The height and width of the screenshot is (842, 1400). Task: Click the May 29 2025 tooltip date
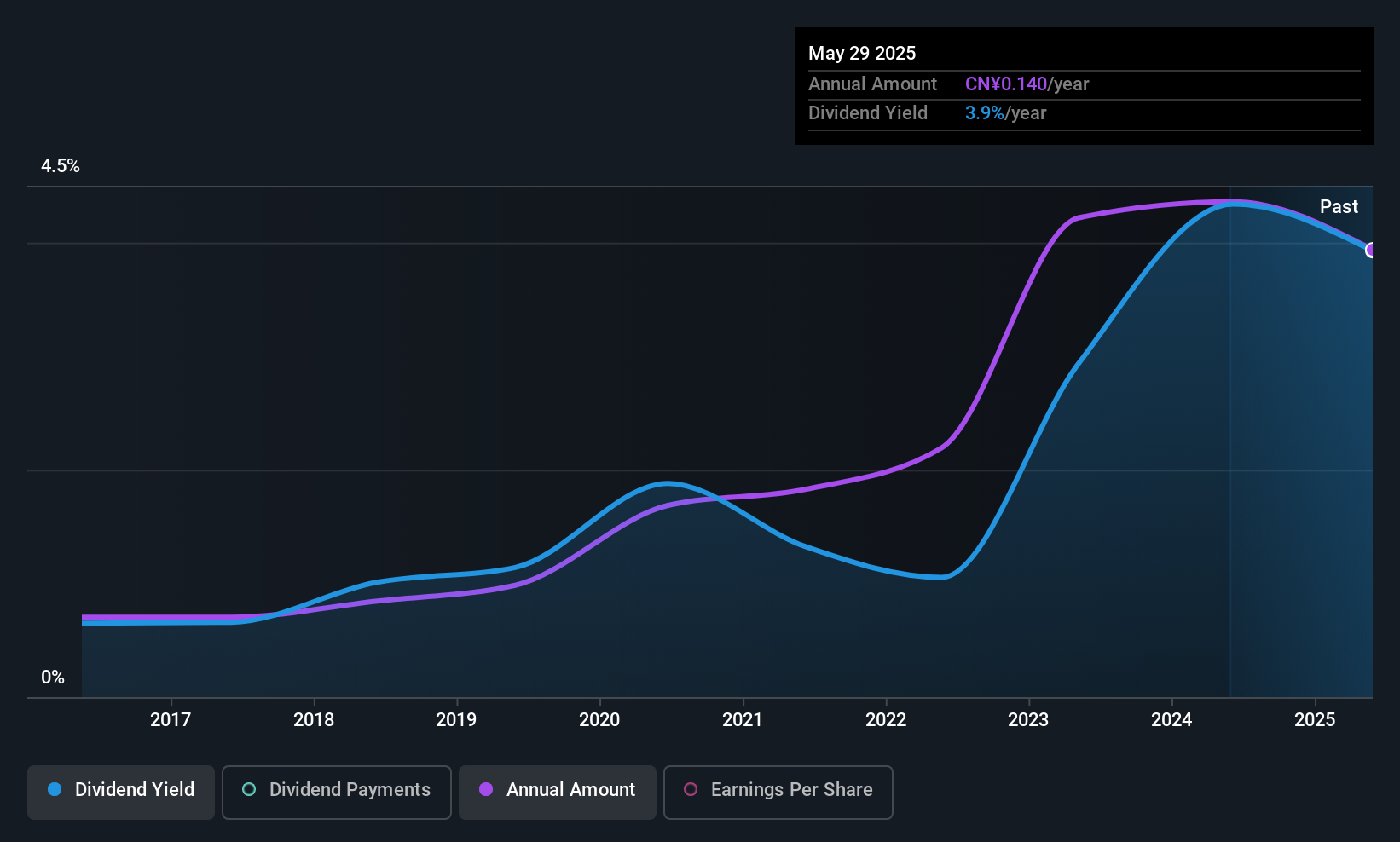coord(862,53)
